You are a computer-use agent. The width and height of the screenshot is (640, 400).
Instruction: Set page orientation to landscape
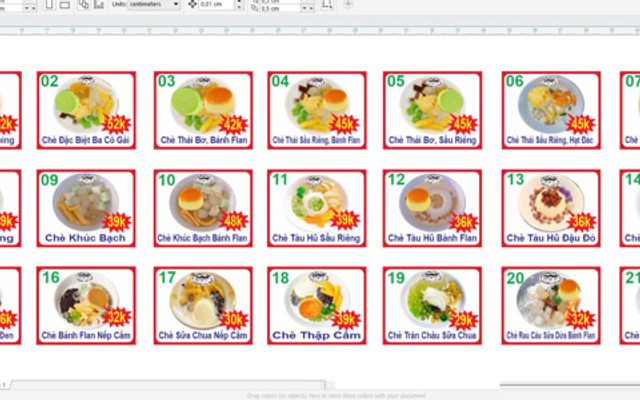click(x=66, y=5)
